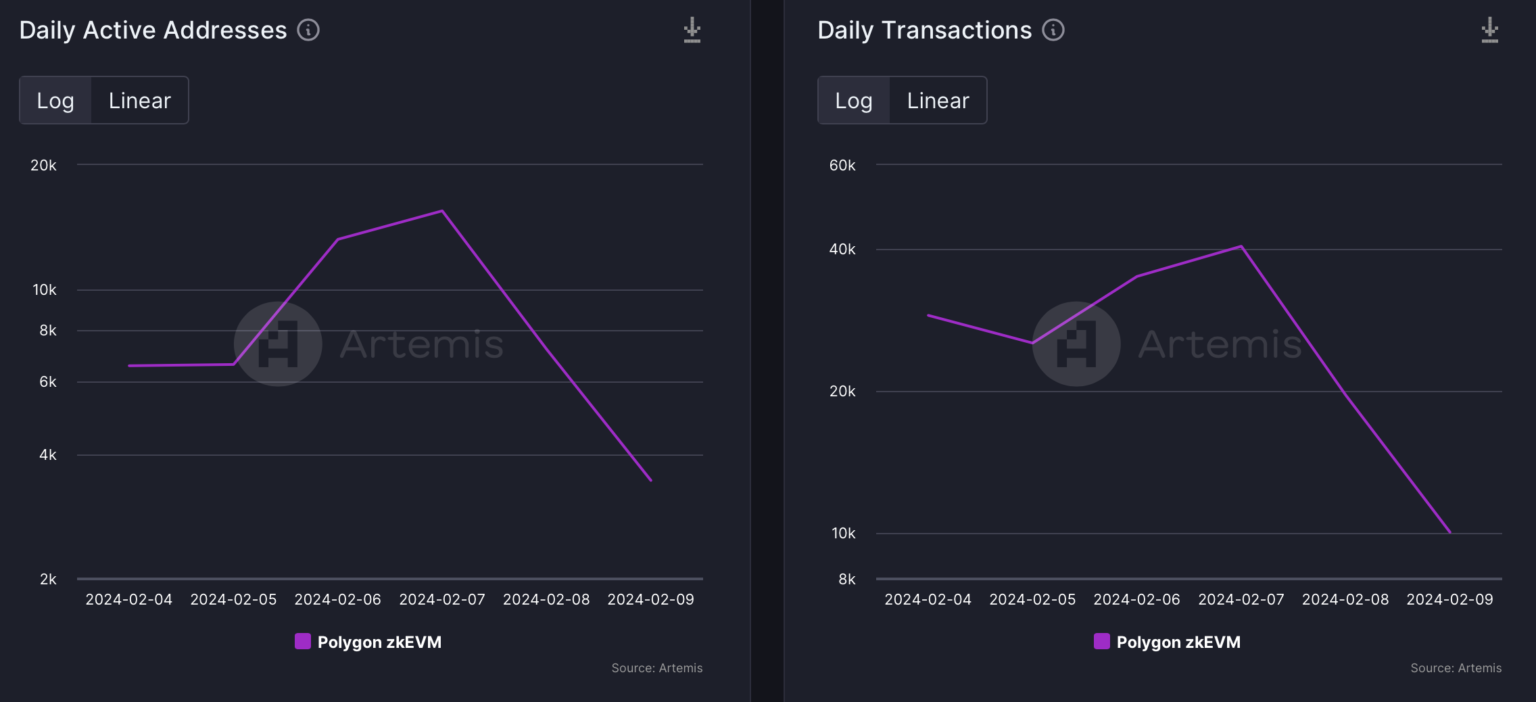The image size is (1536, 702).
Task: Switch Daily Transactions chart to Linear scale
Action: (938, 100)
